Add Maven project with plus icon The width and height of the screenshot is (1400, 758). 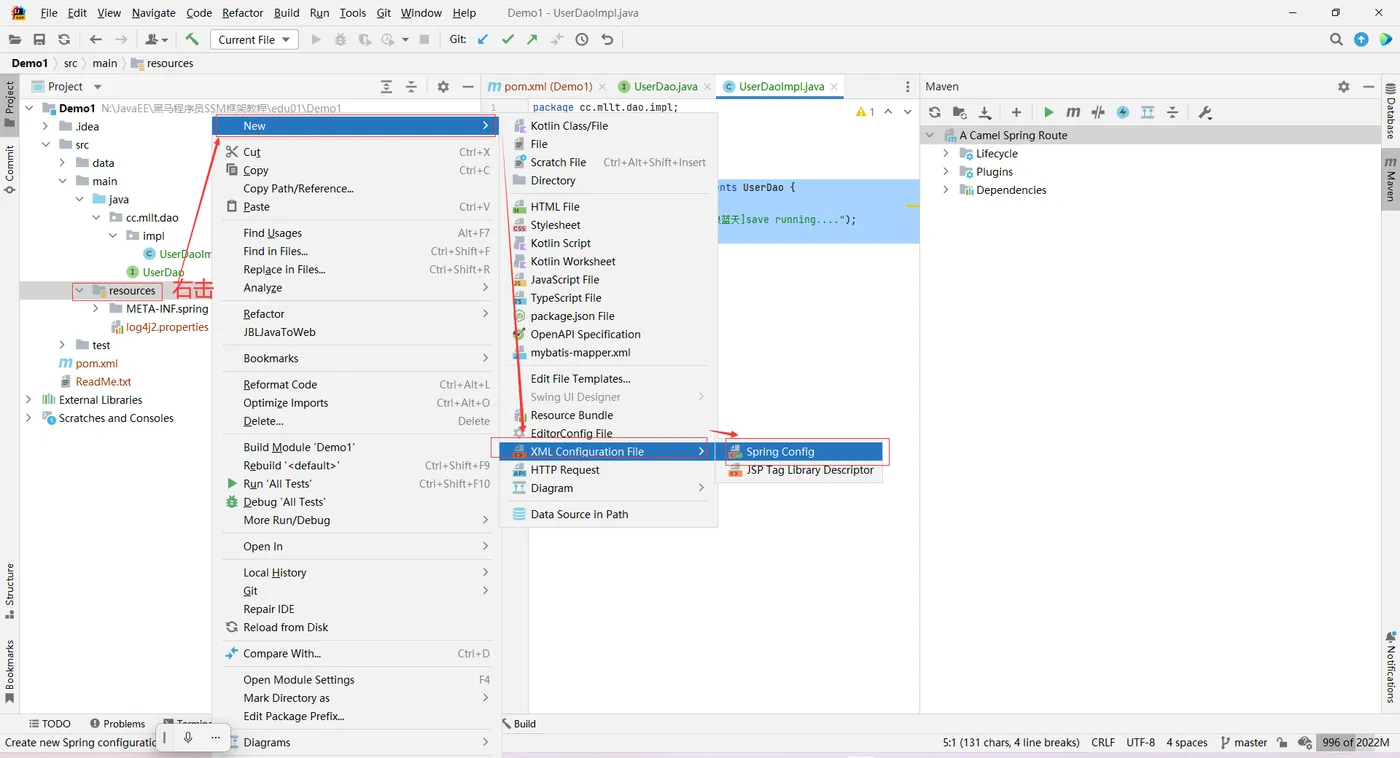1016,112
